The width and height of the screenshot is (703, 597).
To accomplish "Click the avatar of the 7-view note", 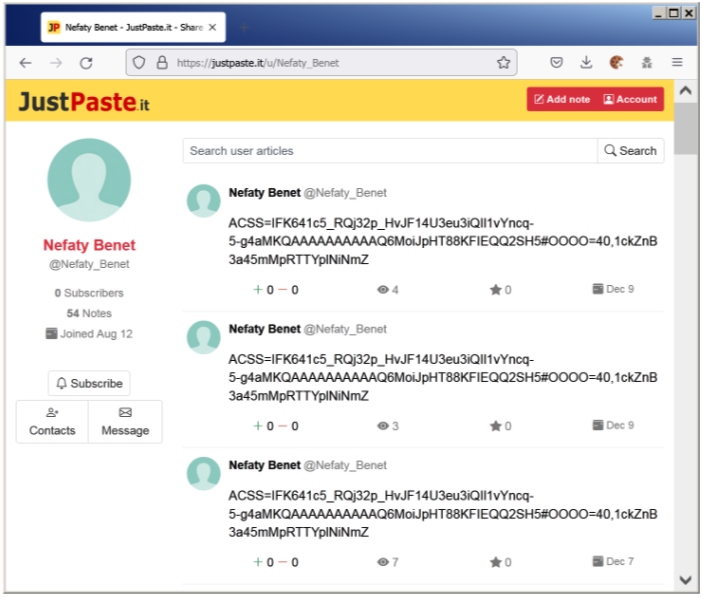I will 204,473.
